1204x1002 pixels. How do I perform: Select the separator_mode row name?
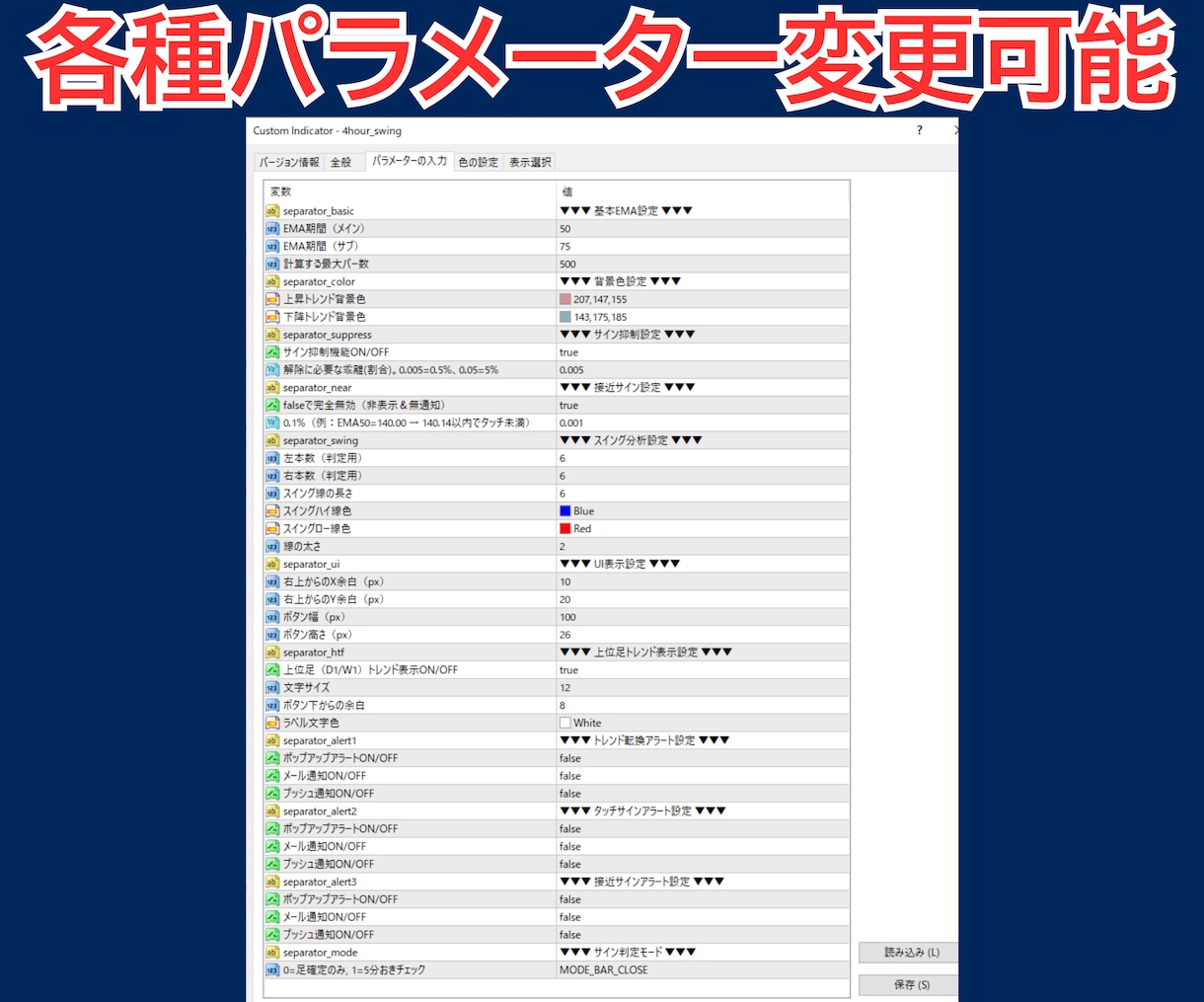(321, 953)
